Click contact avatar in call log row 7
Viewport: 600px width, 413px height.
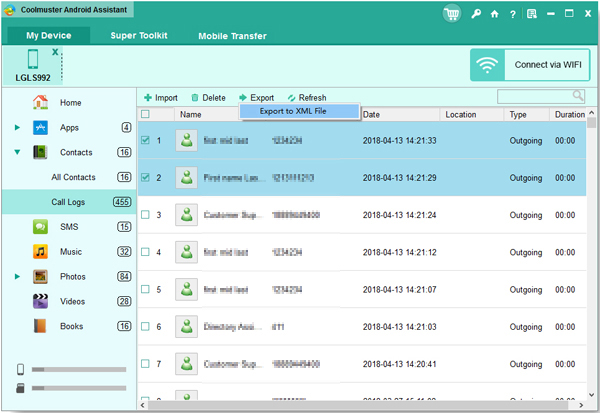(186, 364)
